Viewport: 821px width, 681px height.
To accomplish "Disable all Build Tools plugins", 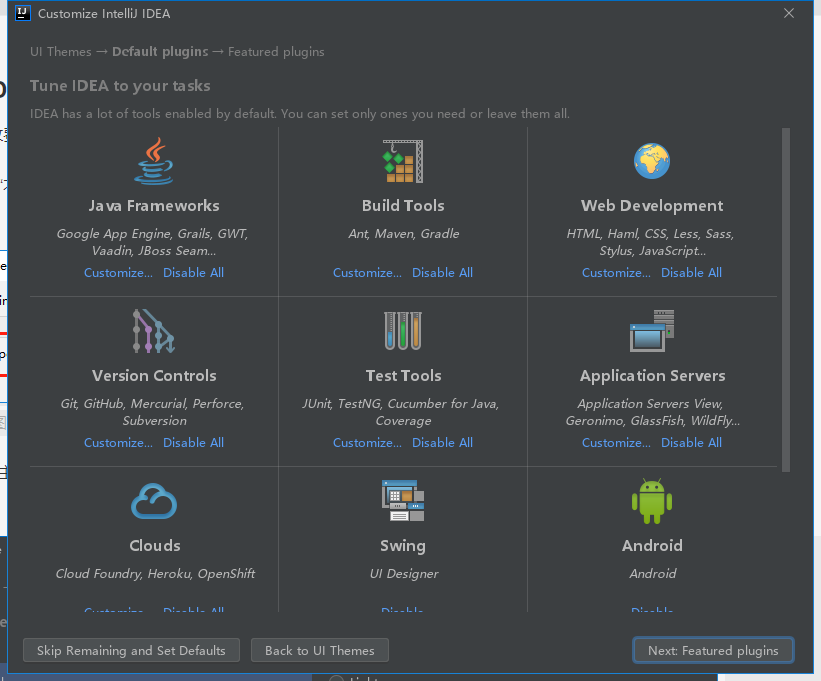I will [442, 273].
